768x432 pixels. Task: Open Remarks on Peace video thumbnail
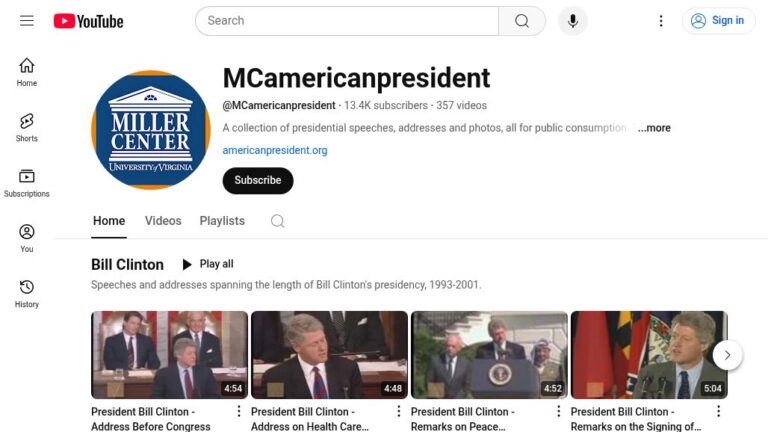tap(489, 355)
